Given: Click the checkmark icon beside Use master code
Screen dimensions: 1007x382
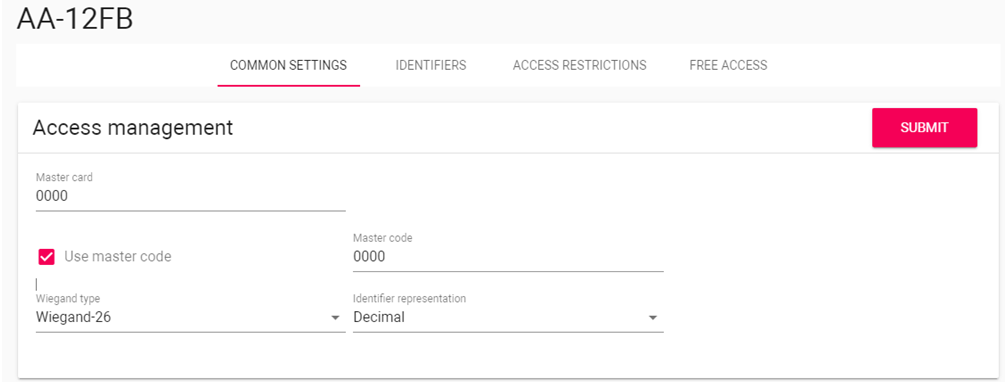Looking at the screenshot, I should 46,257.
